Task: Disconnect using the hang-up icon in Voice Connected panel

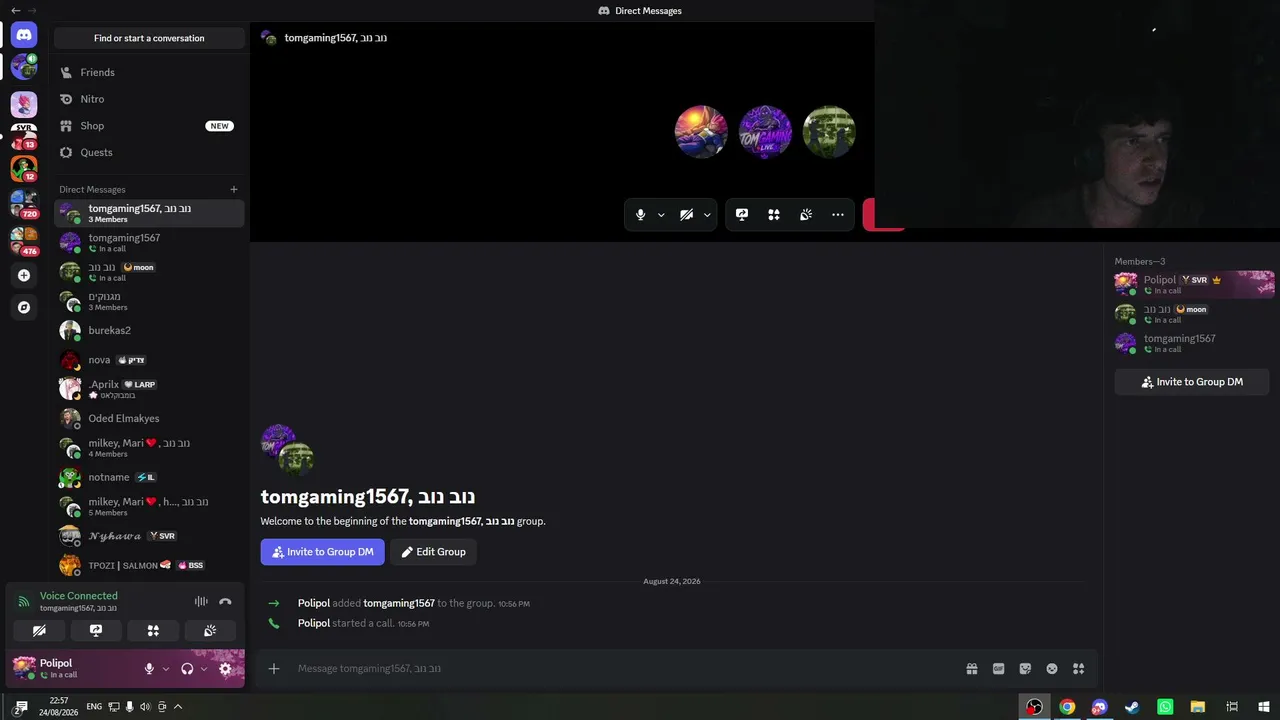Action: coord(225,602)
